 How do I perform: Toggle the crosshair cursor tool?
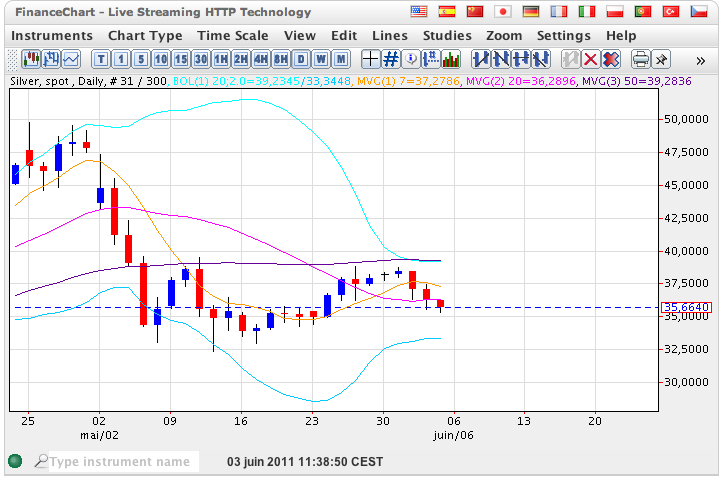(370, 59)
